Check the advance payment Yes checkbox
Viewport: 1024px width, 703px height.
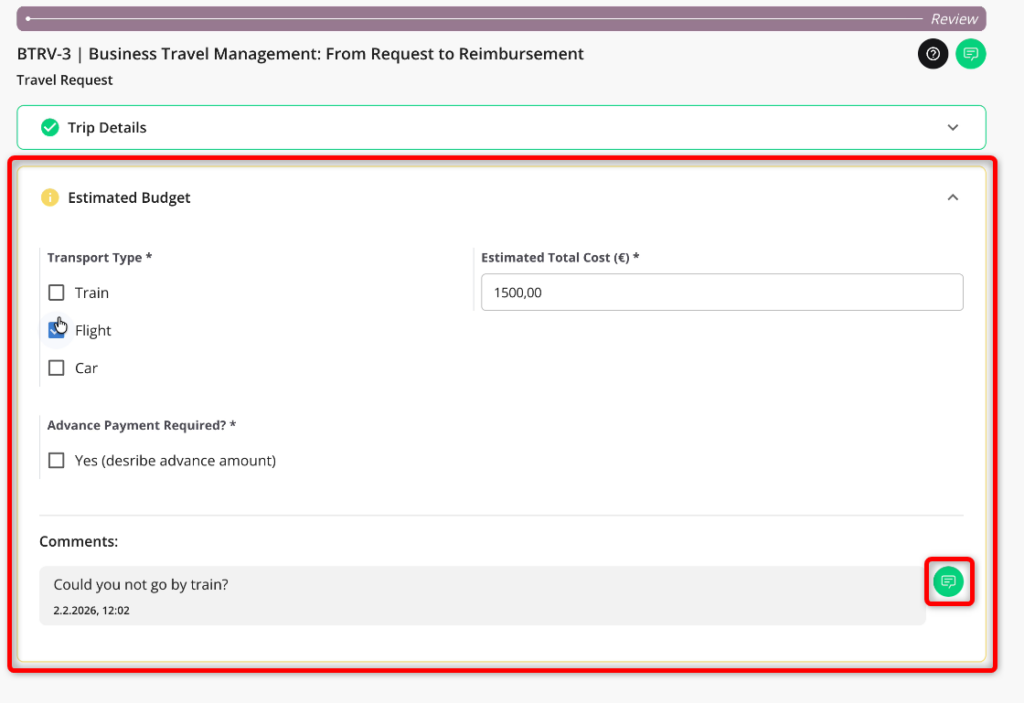57,461
